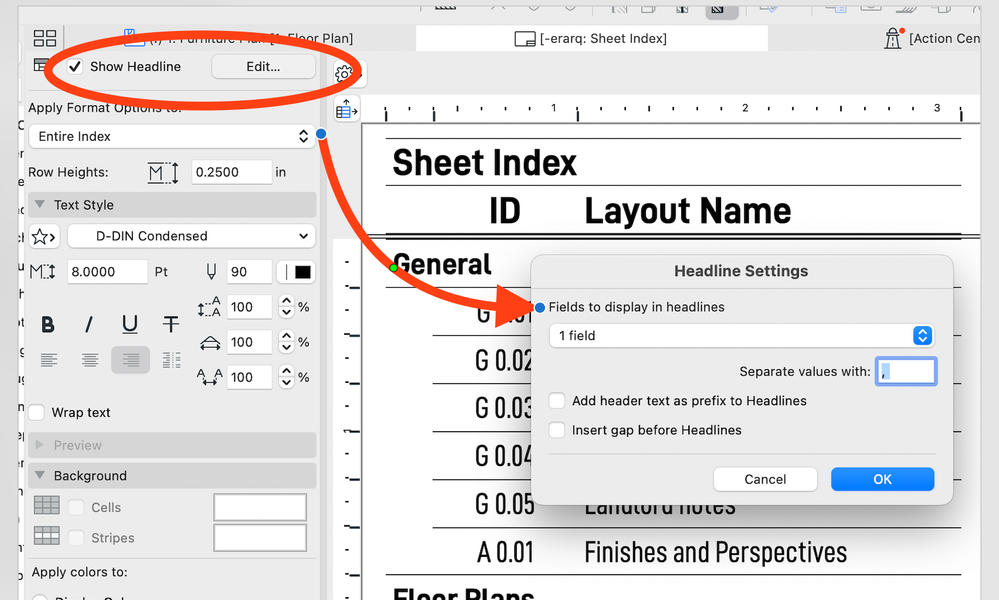The height and width of the screenshot is (600, 999).
Task: Open the Action Center tab
Action: click(932, 39)
